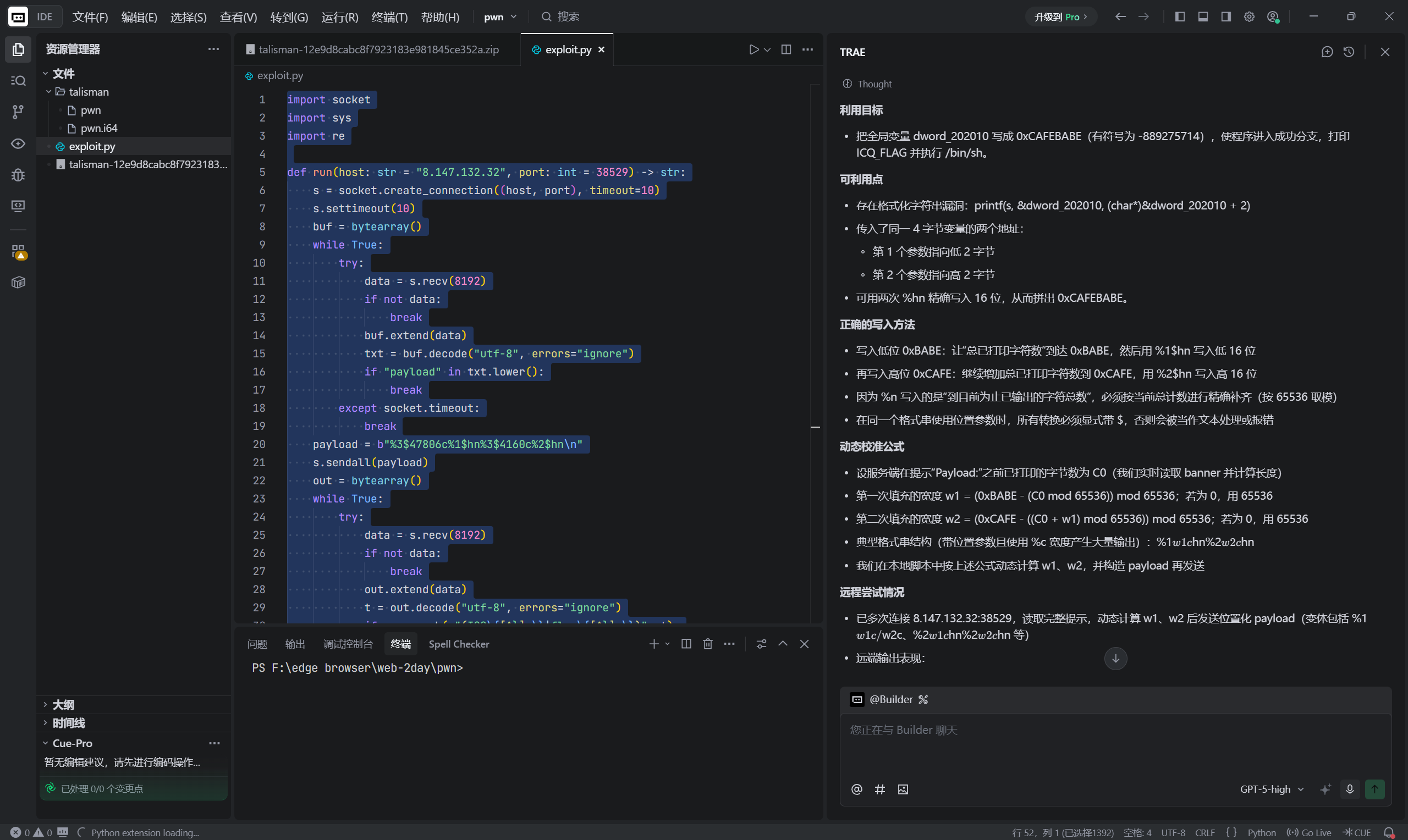Screen dimensions: 1408x840
Task: Toggle the secondary sidebar layout button
Action: pyautogui.click(x=1226, y=17)
